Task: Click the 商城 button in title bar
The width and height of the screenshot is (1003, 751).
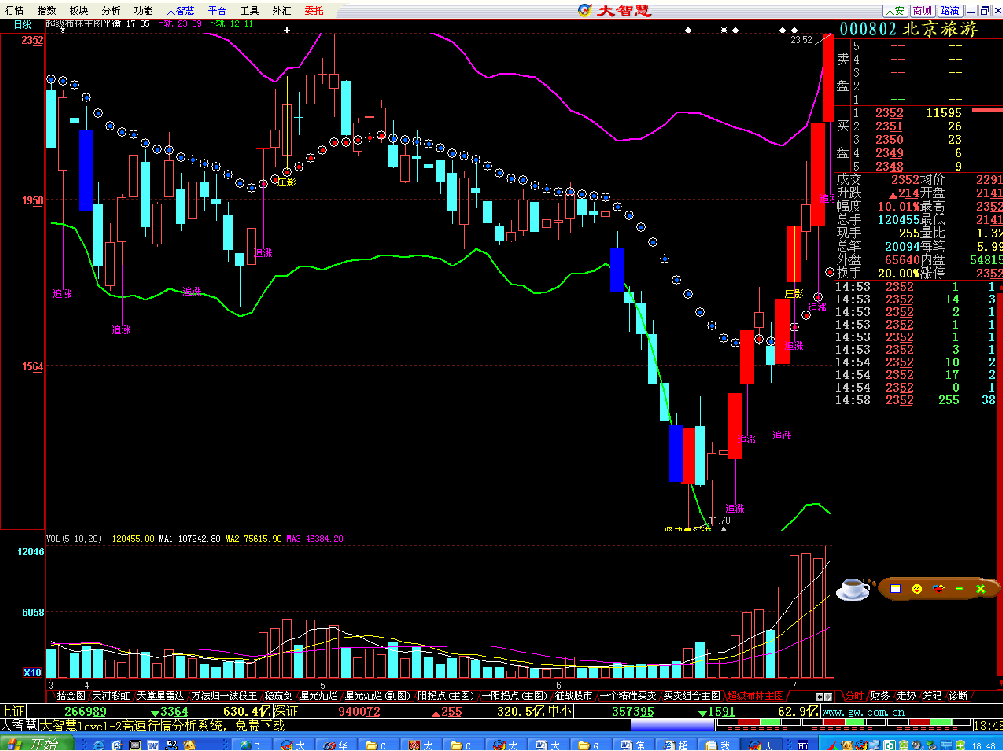Action: click(922, 10)
